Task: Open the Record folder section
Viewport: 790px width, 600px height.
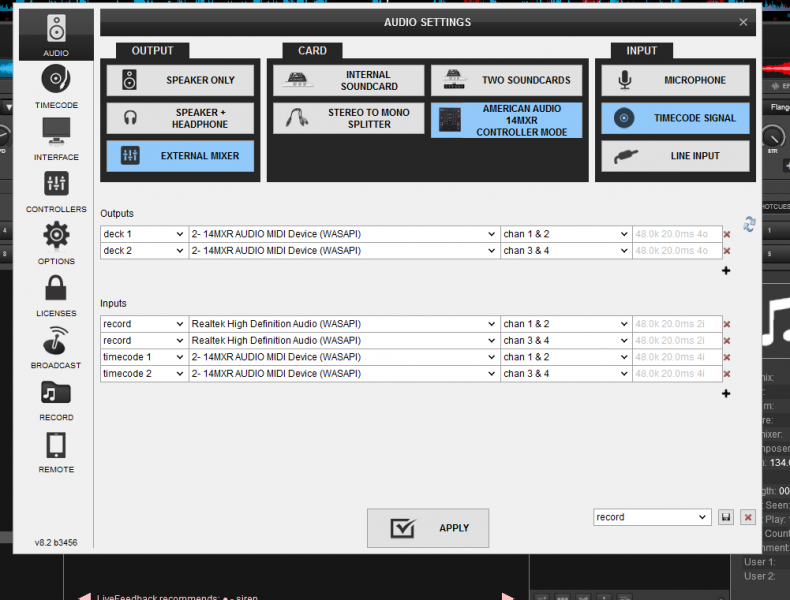Action: pos(56,399)
